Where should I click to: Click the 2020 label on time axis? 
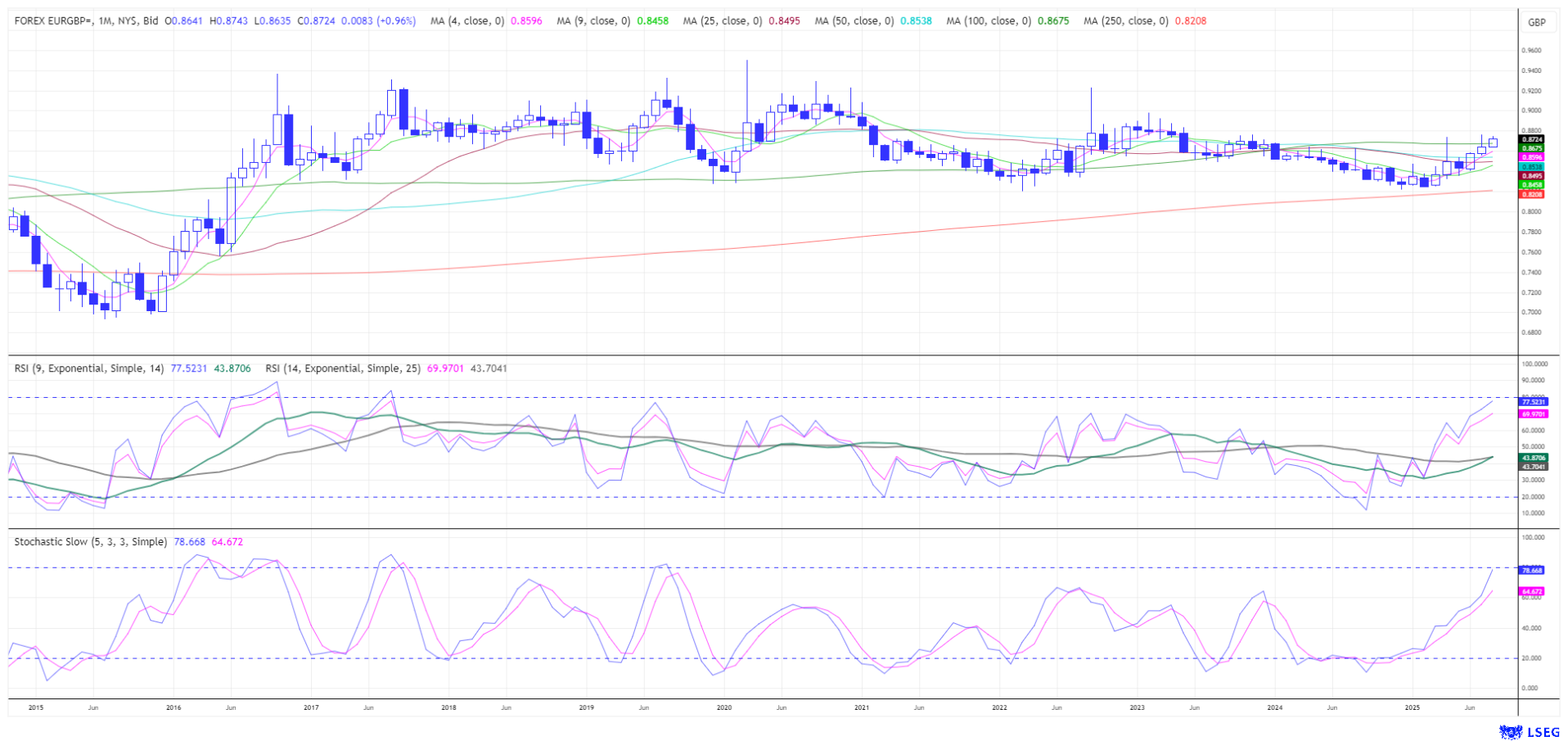click(723, 707)
